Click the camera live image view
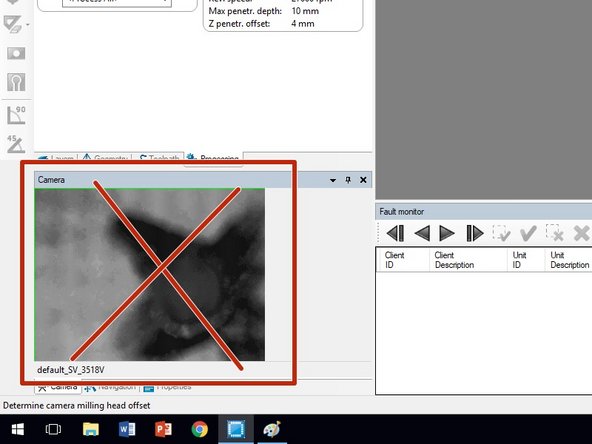Image resolution: width=592 pixels, height=444 pixels. [x=150, y=274]
